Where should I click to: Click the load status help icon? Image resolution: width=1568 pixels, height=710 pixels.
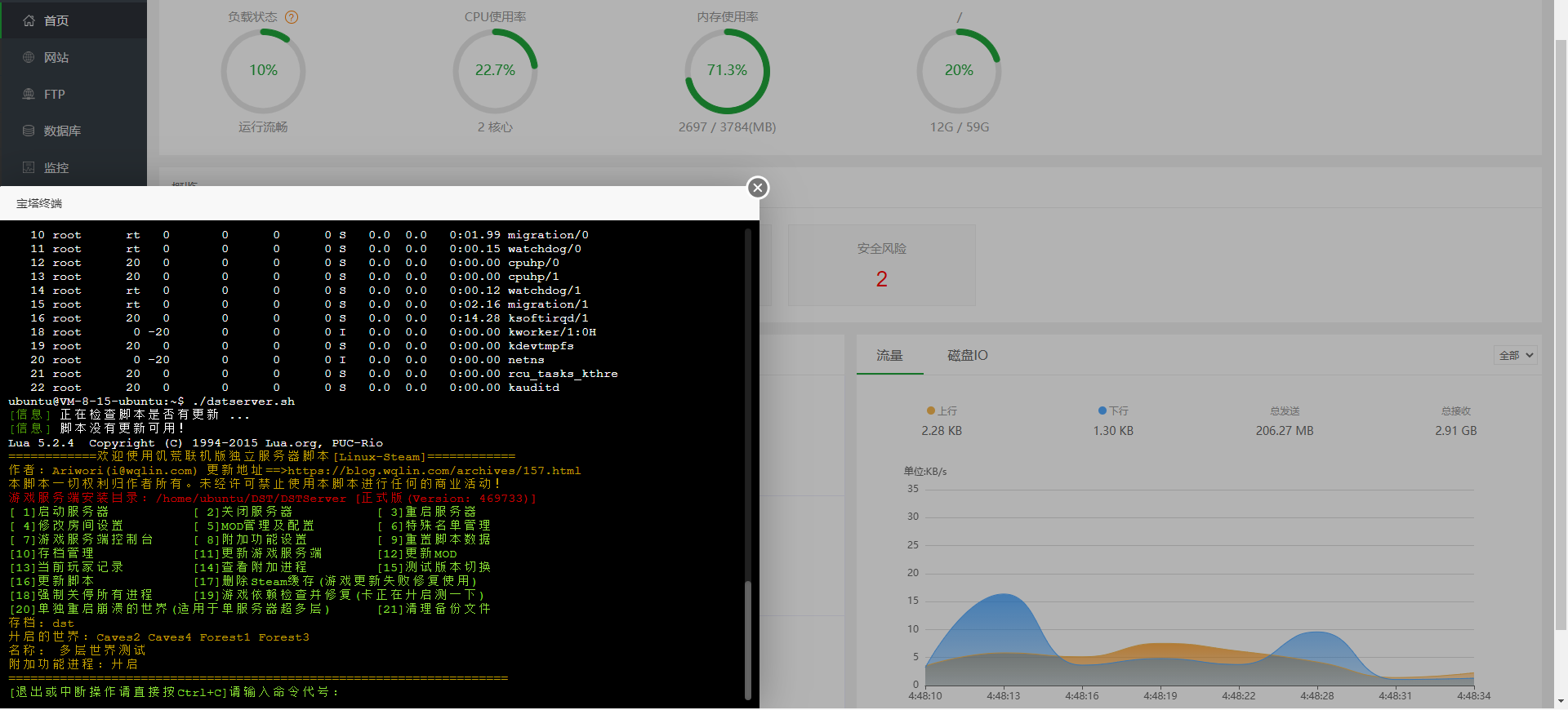[292, 17]
